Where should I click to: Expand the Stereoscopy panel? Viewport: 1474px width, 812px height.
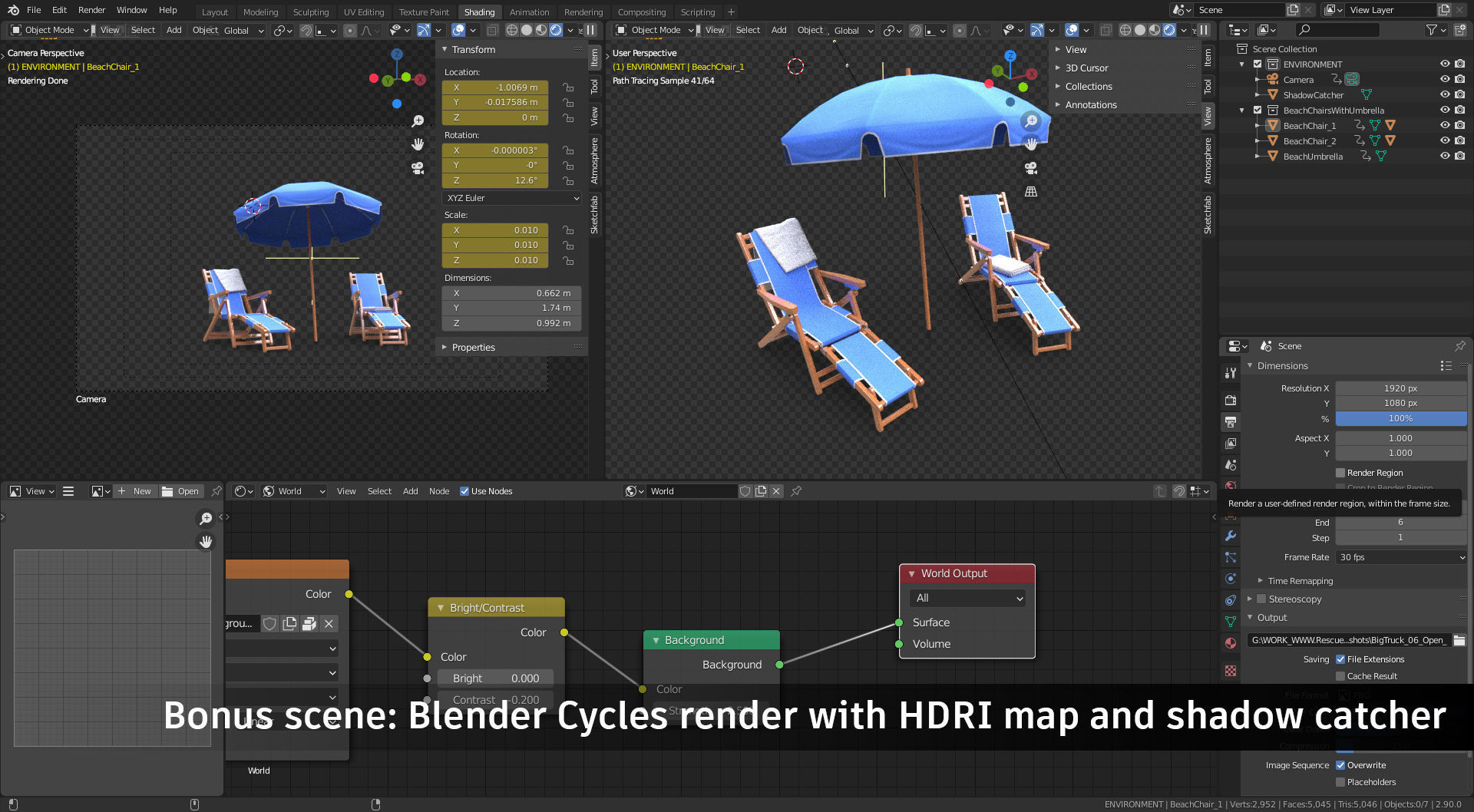(x=1250, y=599)
